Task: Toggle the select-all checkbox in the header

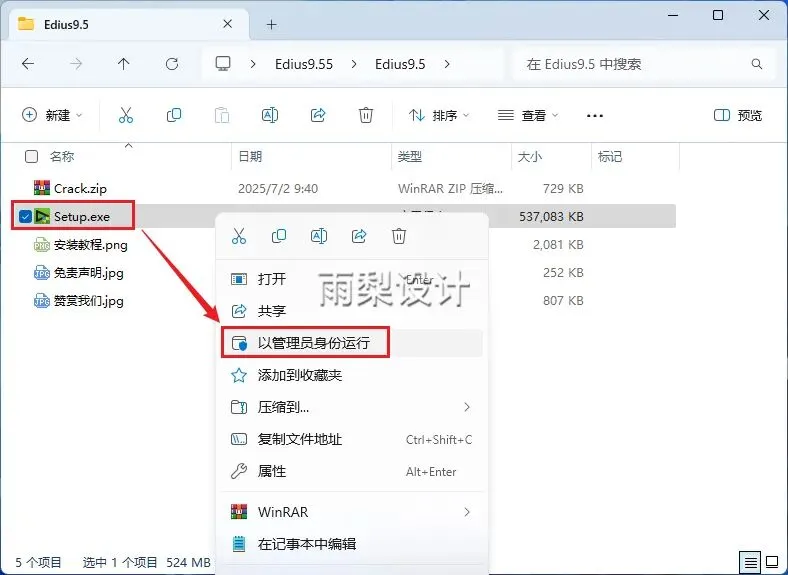Action: tap(31, 156)
